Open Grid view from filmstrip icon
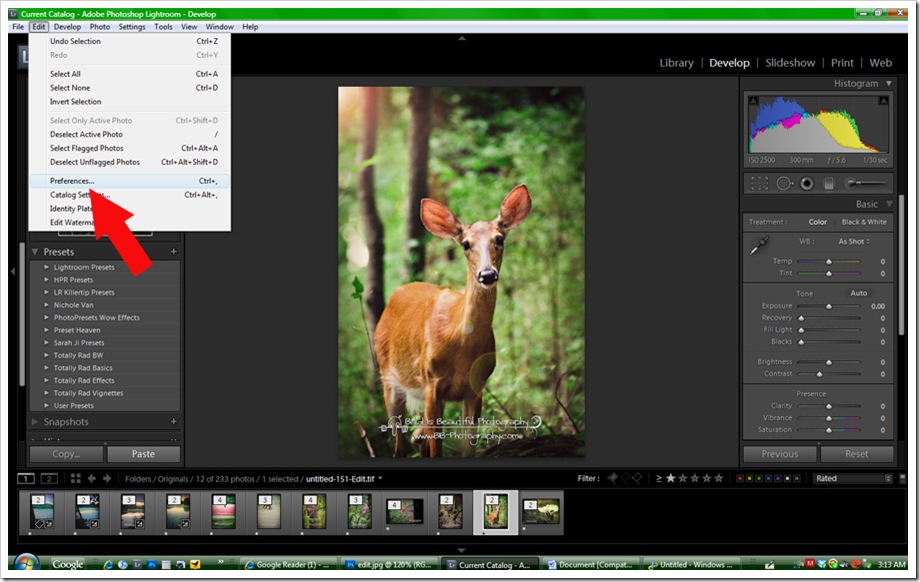The width and height of the screenshot is (920, 582). point(76,479)
